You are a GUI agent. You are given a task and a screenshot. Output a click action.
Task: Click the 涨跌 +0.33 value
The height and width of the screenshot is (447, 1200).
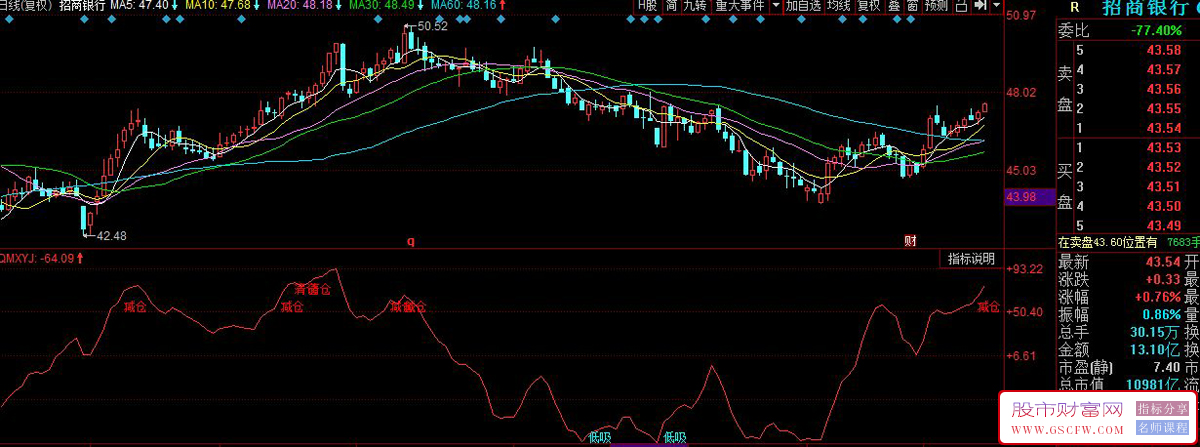click(x=1164, y=279)
